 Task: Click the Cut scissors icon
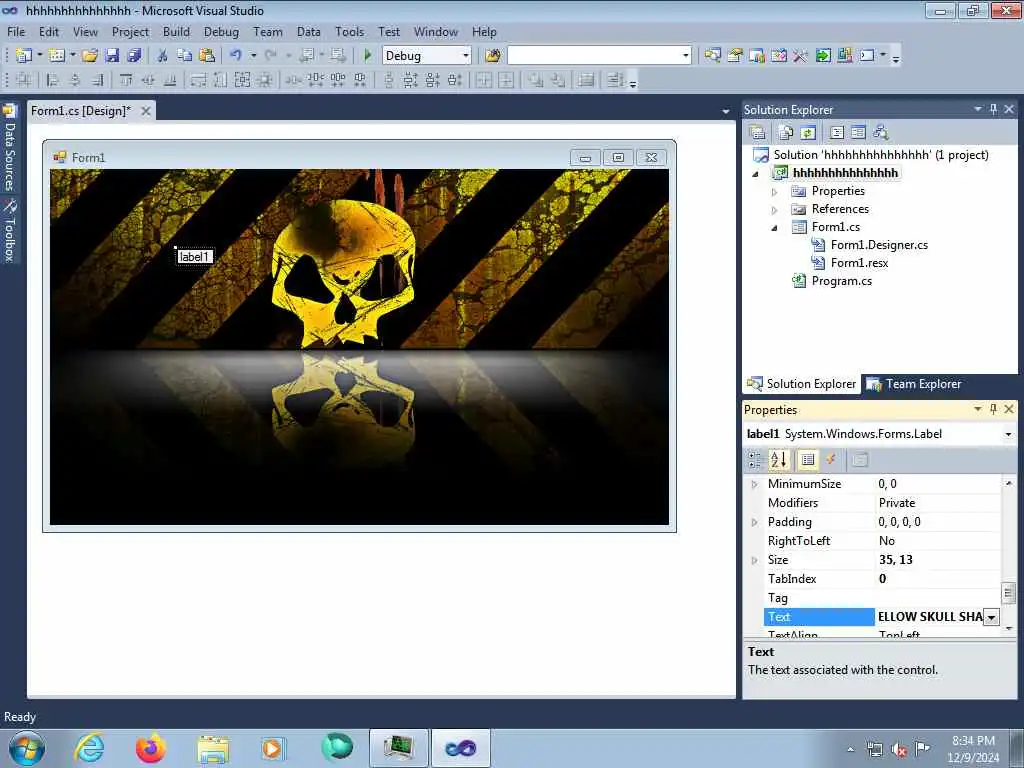pyautogui.click(x=163, y=56)
